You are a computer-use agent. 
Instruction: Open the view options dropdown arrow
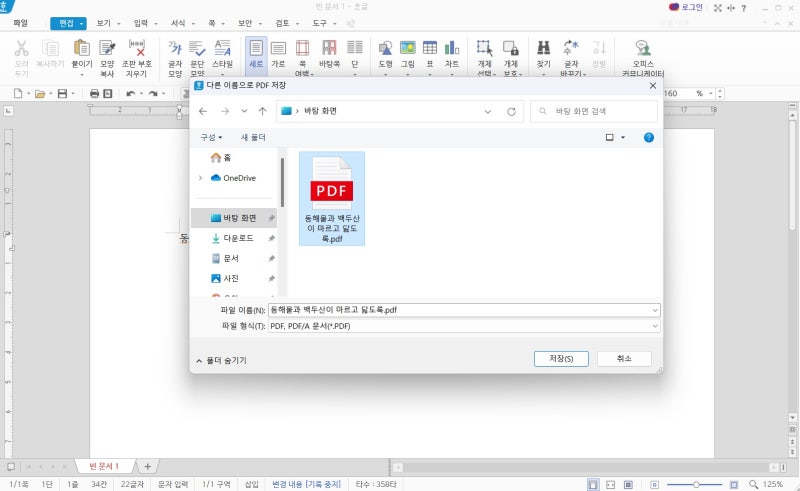pyautogui.click(x=623, y=137)
